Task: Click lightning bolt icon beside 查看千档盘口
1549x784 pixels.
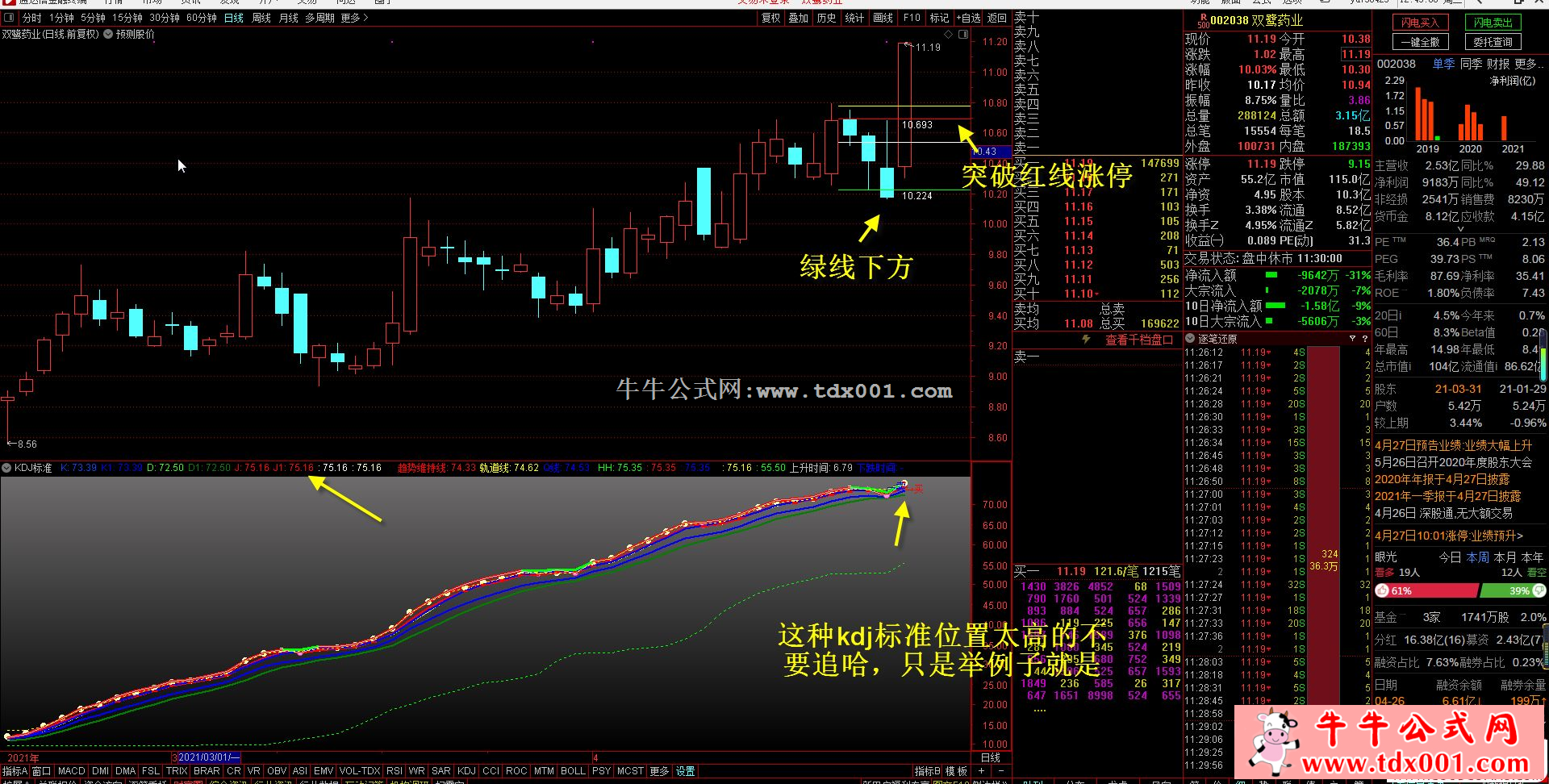Action: (1086, 340)
